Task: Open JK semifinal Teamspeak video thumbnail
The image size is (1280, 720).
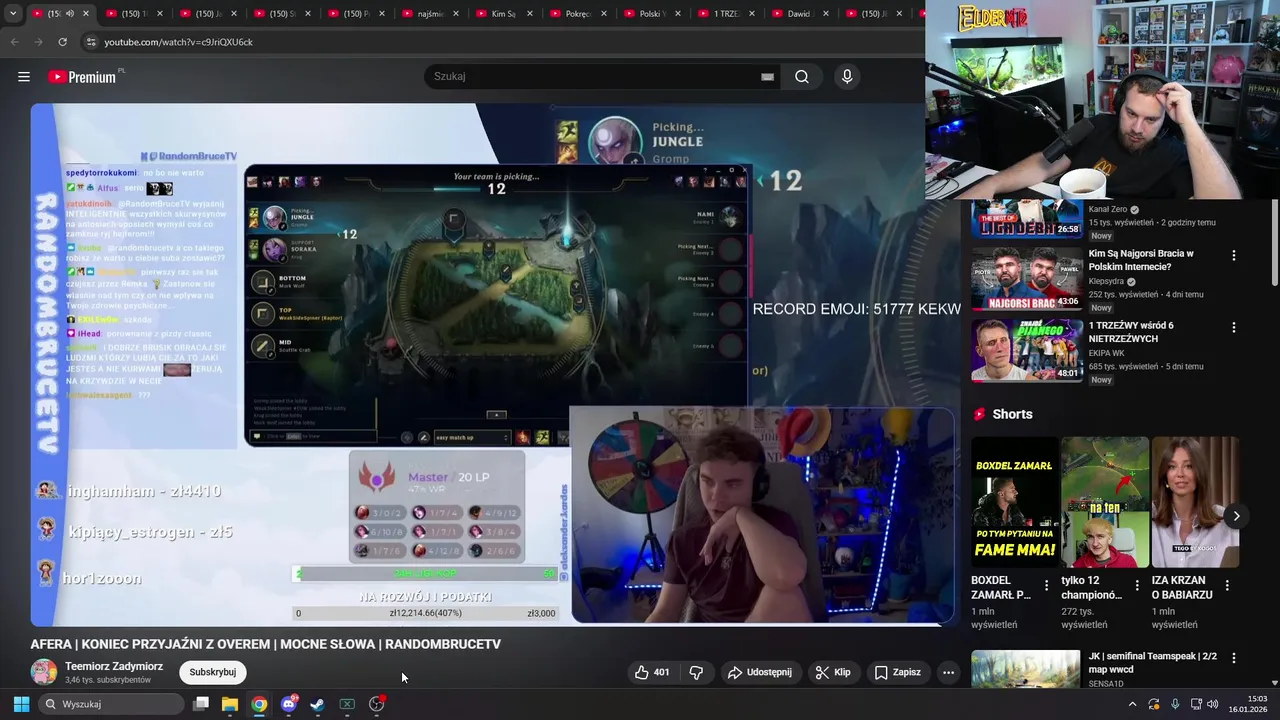Action: 1026,669
